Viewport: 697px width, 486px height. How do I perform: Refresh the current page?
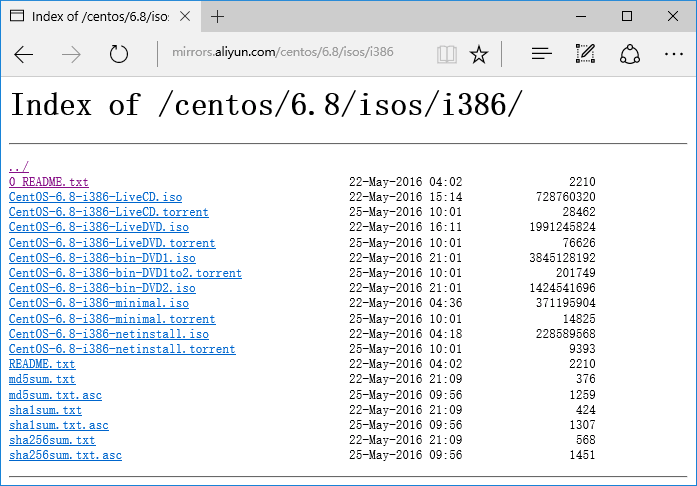pyautogui.click(x=119, y=54)
